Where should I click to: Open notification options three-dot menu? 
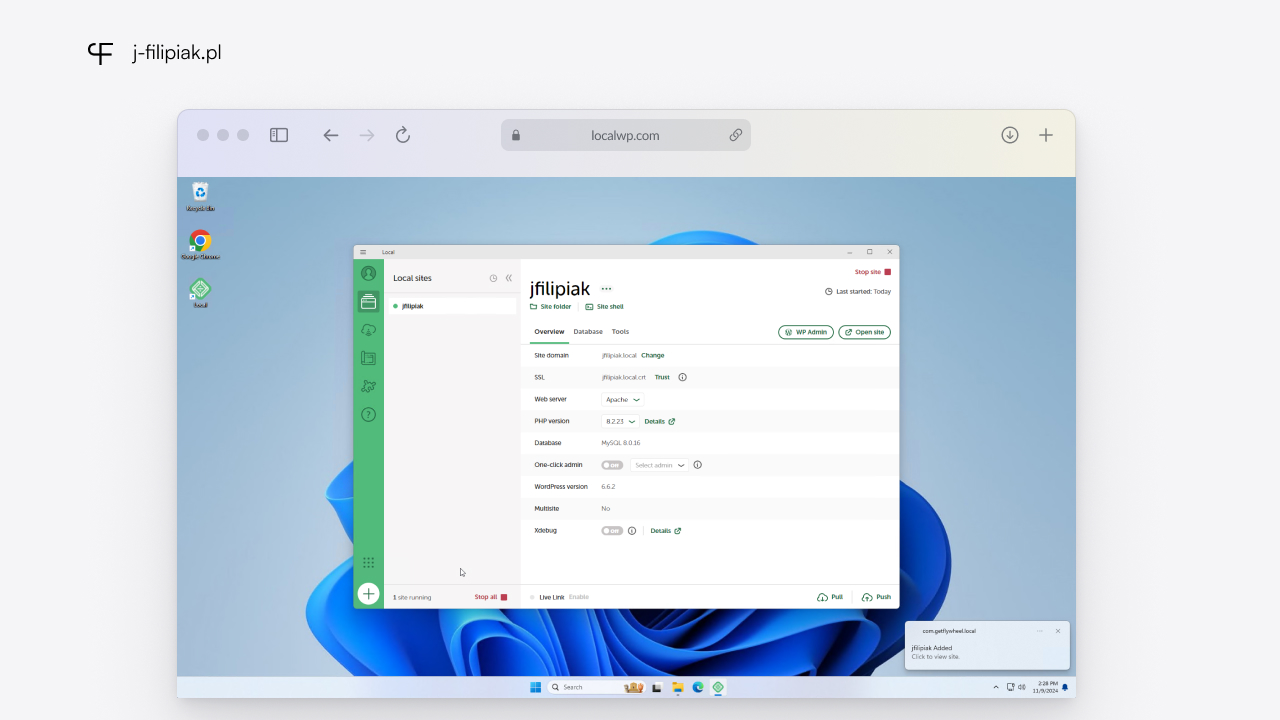(1040, 631)
